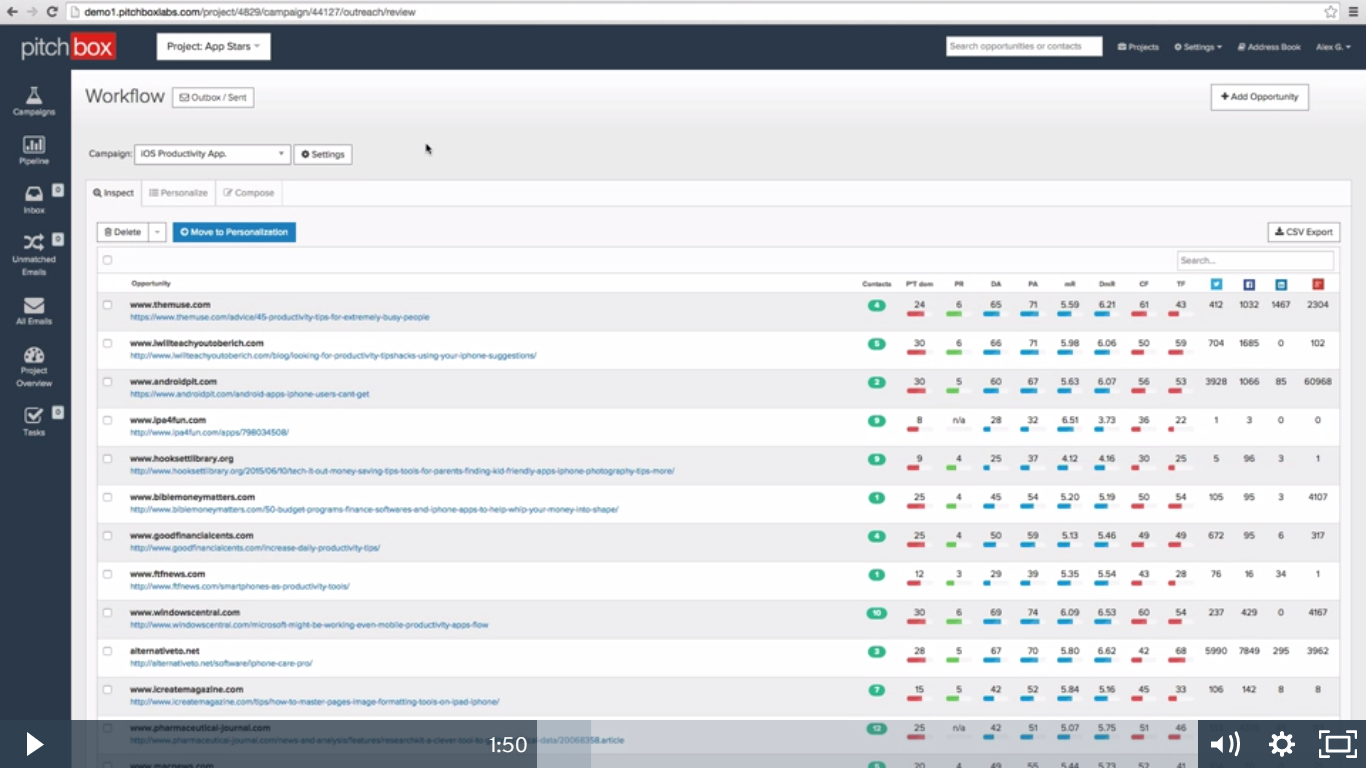Sort by the Twitter column icon

pos(1216,285)
